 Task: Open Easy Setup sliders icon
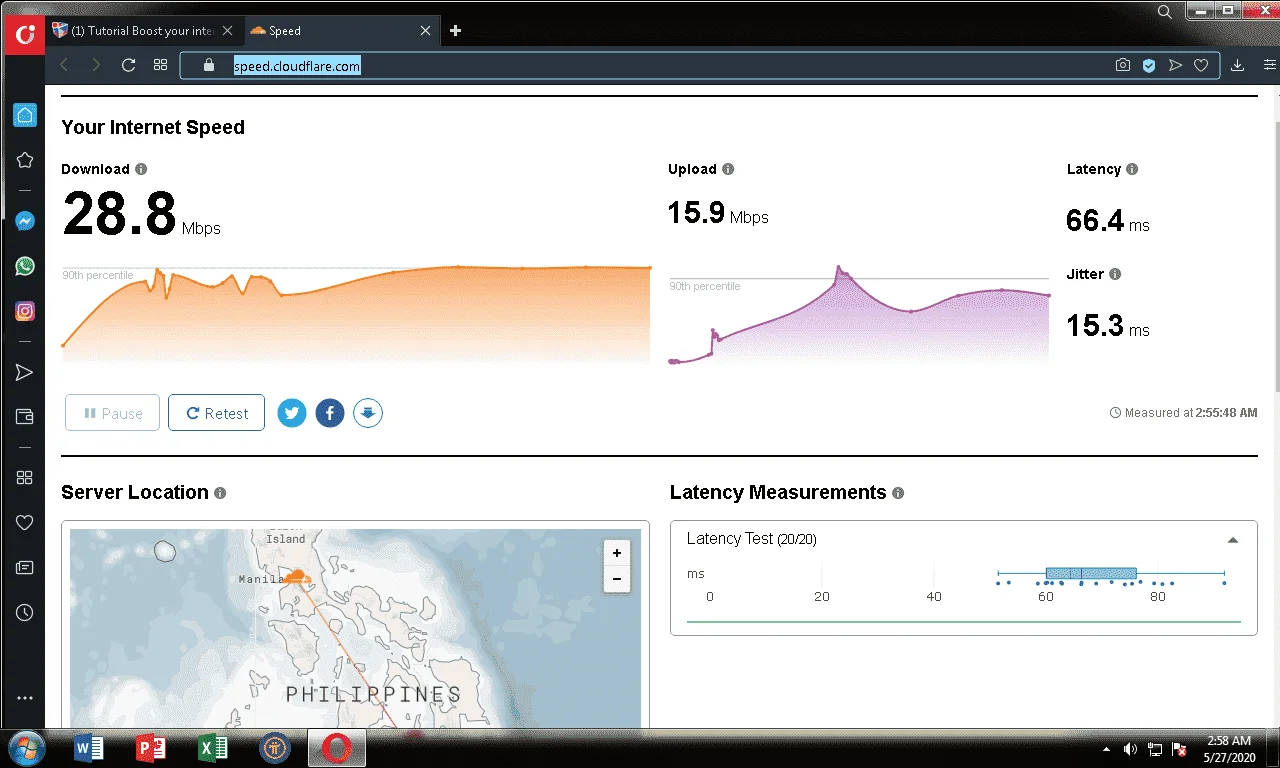pos(1270,65)
